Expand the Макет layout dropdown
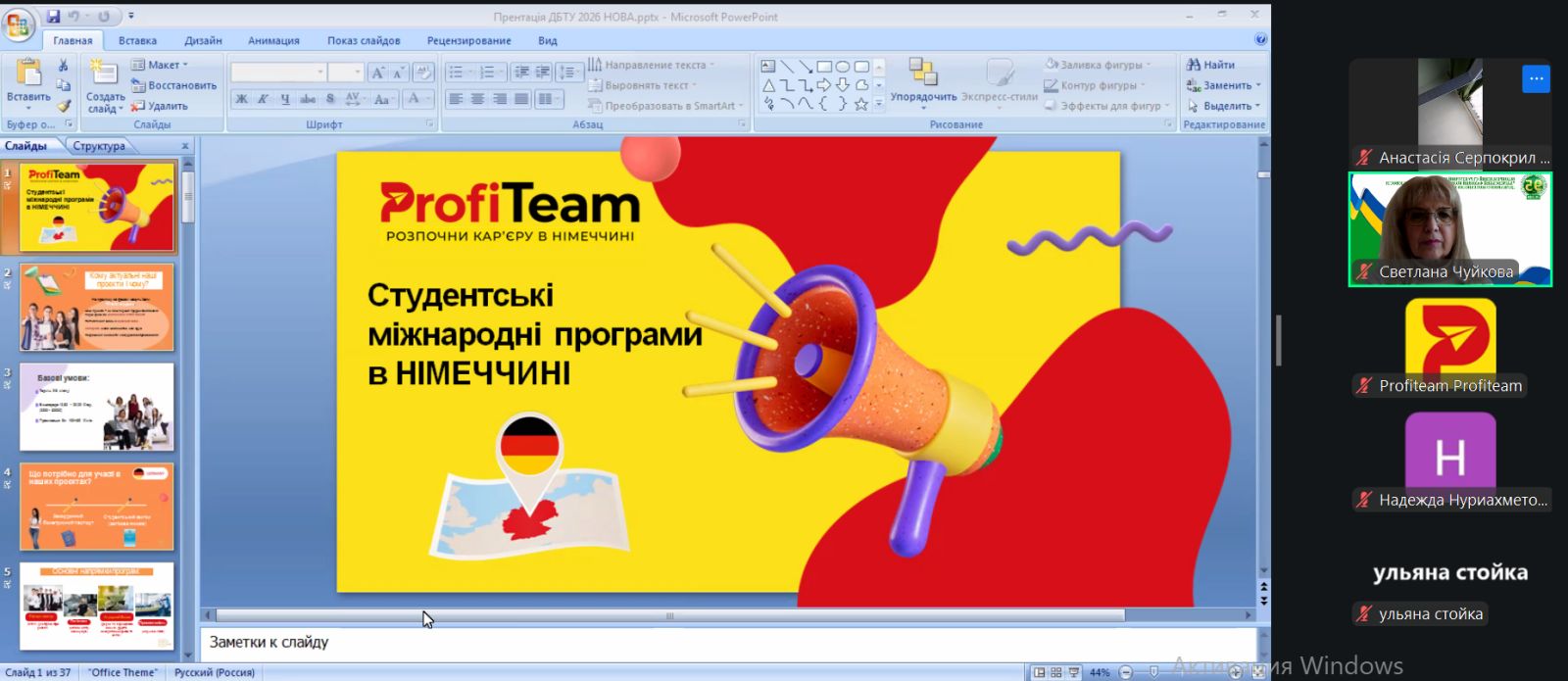Screen dimensions: 1568x681 [x=162, y=65]
